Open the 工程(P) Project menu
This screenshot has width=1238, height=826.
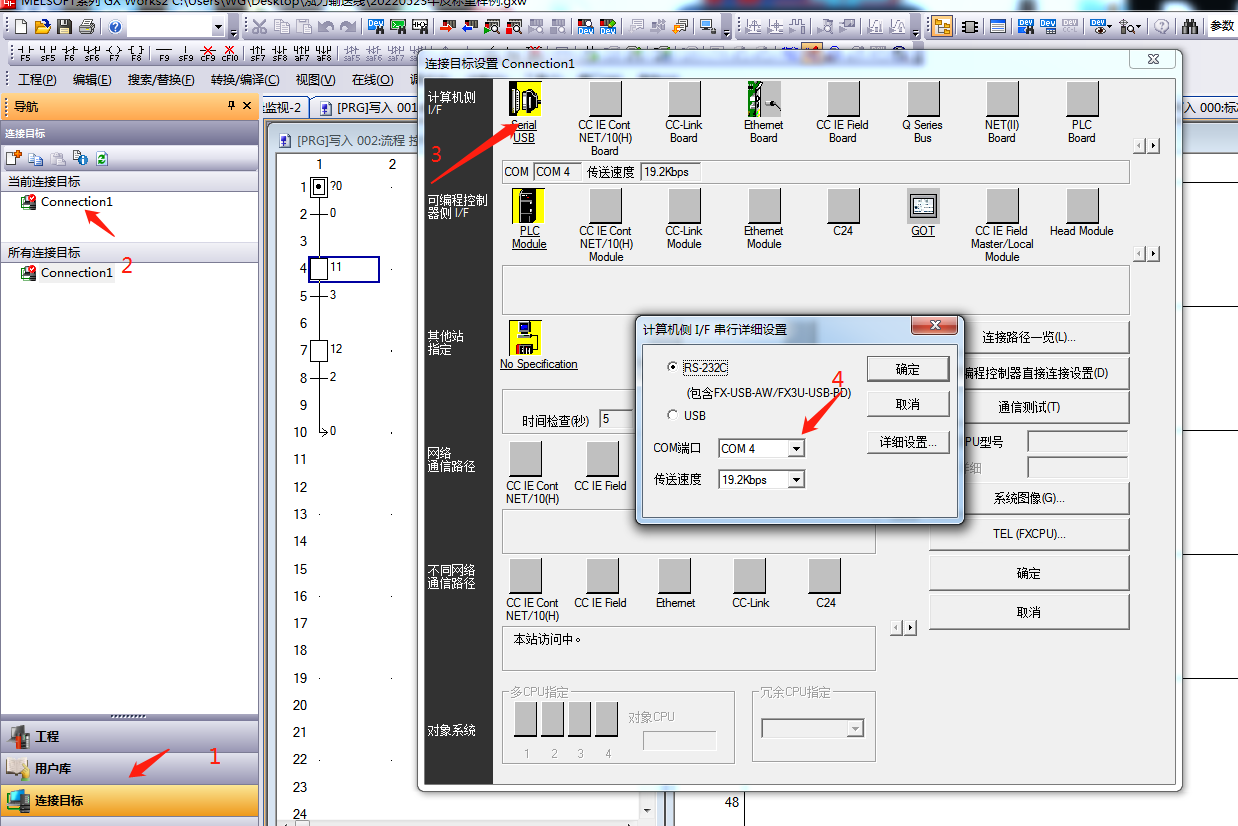point(38,80)
